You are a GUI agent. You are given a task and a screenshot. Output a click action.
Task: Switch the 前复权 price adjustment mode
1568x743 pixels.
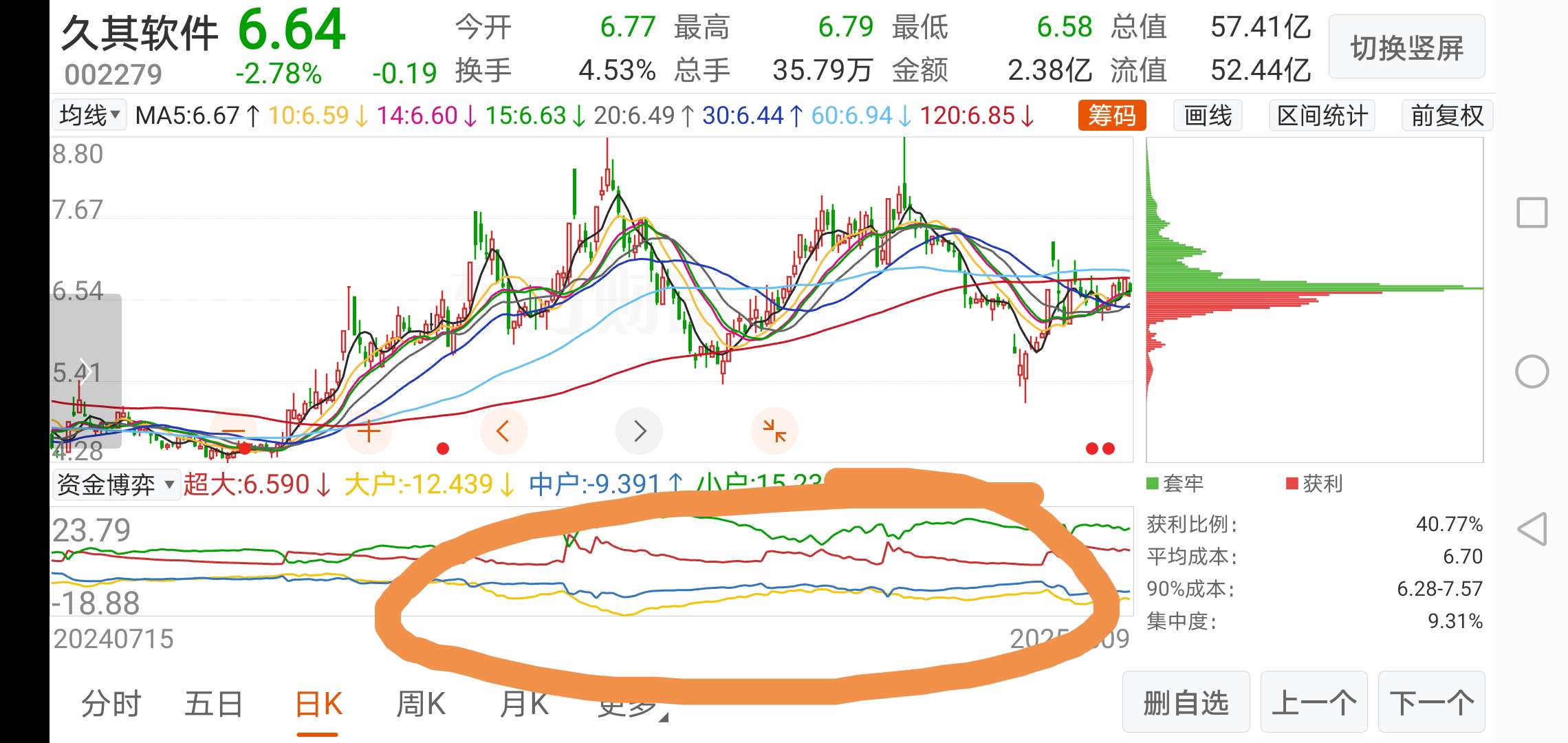1447,115
